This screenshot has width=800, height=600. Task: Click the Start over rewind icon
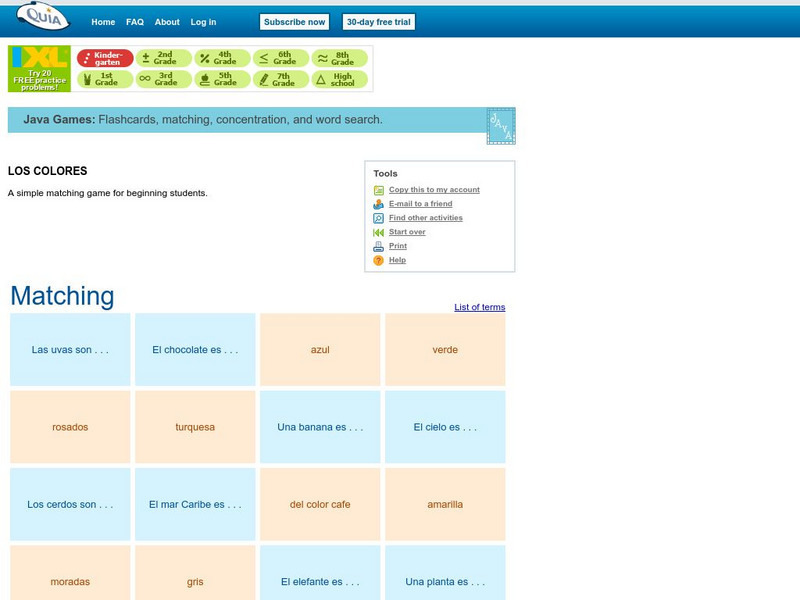pyautogui.click(x=378, y=231)
